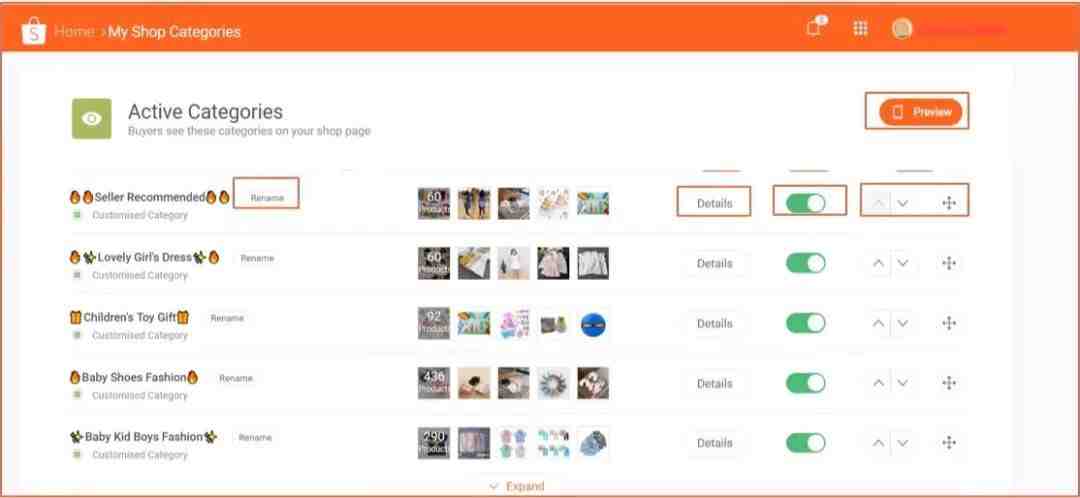Expand the categories list
The width and height of the screenshot is (1080, 498).
517,486
